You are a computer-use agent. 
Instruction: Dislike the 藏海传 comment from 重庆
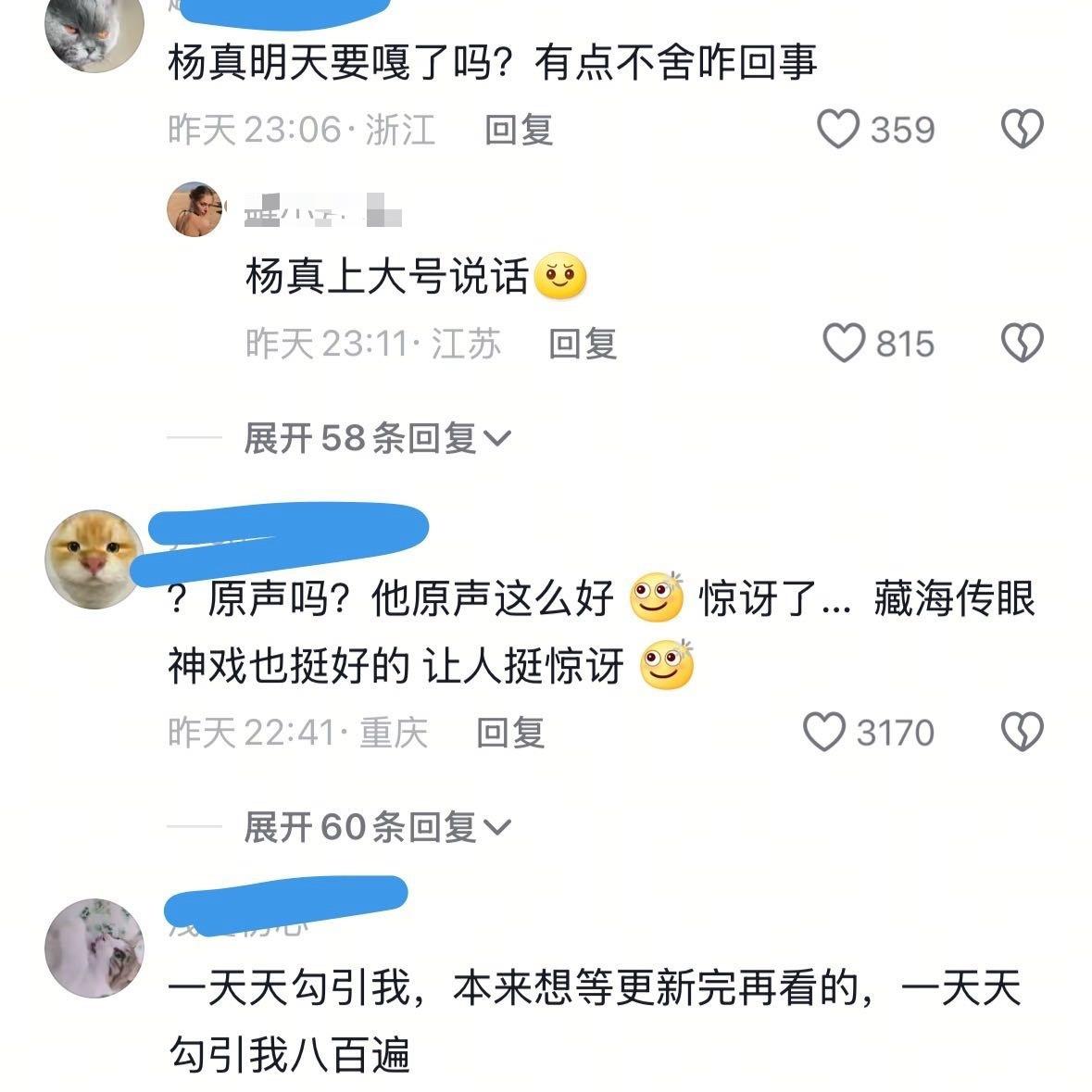(1022, 732)
